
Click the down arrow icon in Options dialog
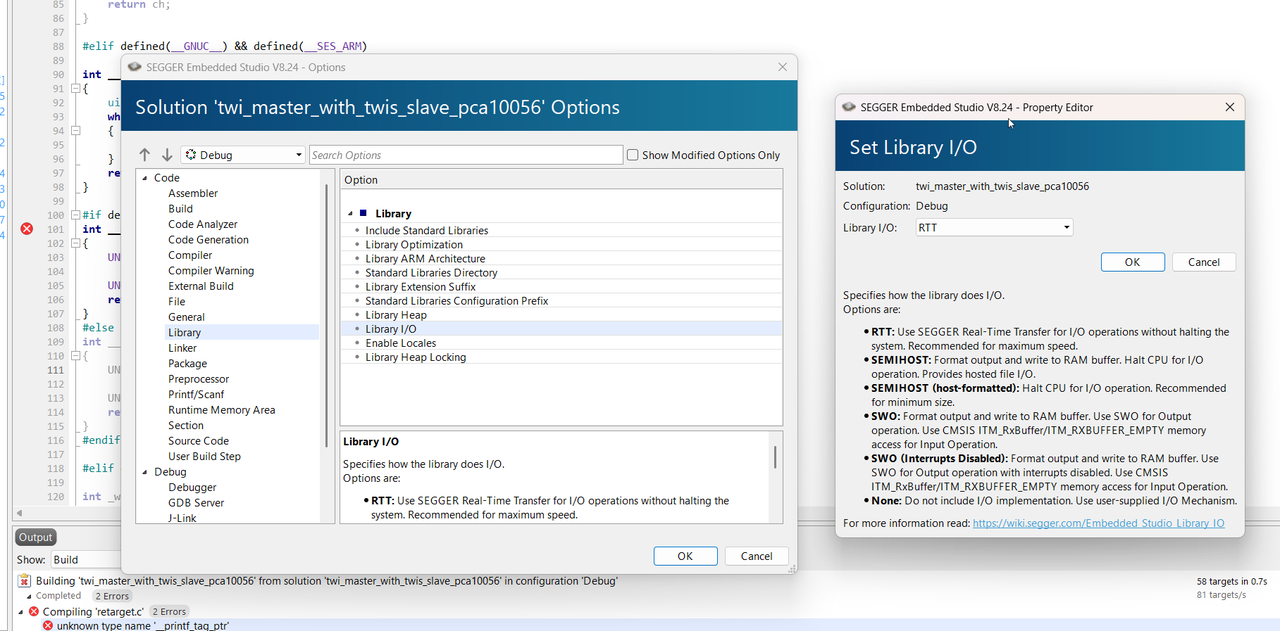[x=167, y=155]
